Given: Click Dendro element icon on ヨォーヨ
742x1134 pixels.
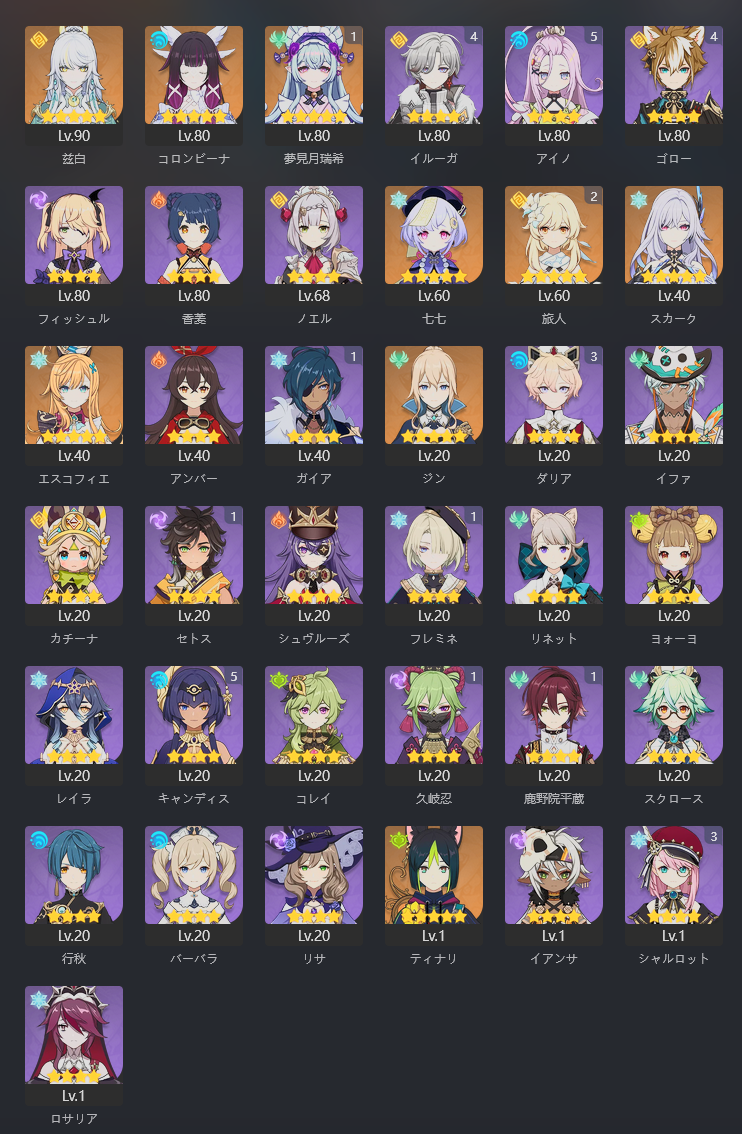Looking at the screenshot, I should tap(639, 519).
